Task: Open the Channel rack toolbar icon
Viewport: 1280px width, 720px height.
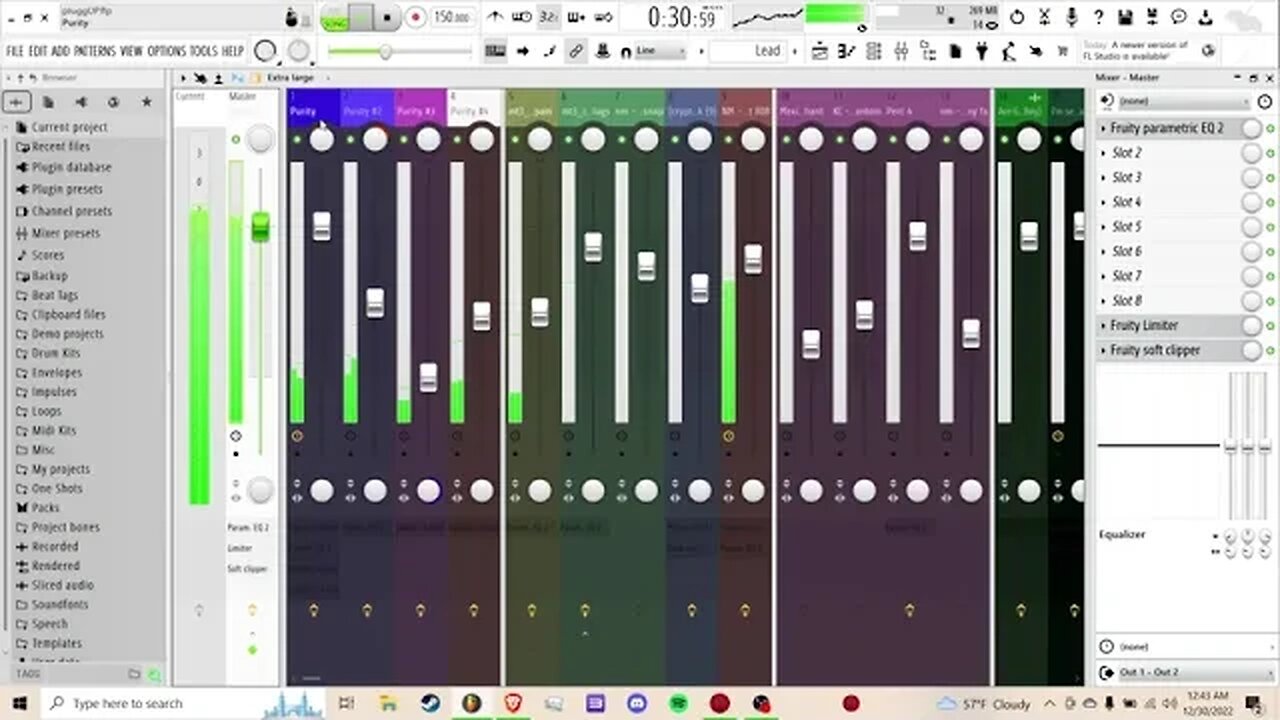Action: [873, 51]
